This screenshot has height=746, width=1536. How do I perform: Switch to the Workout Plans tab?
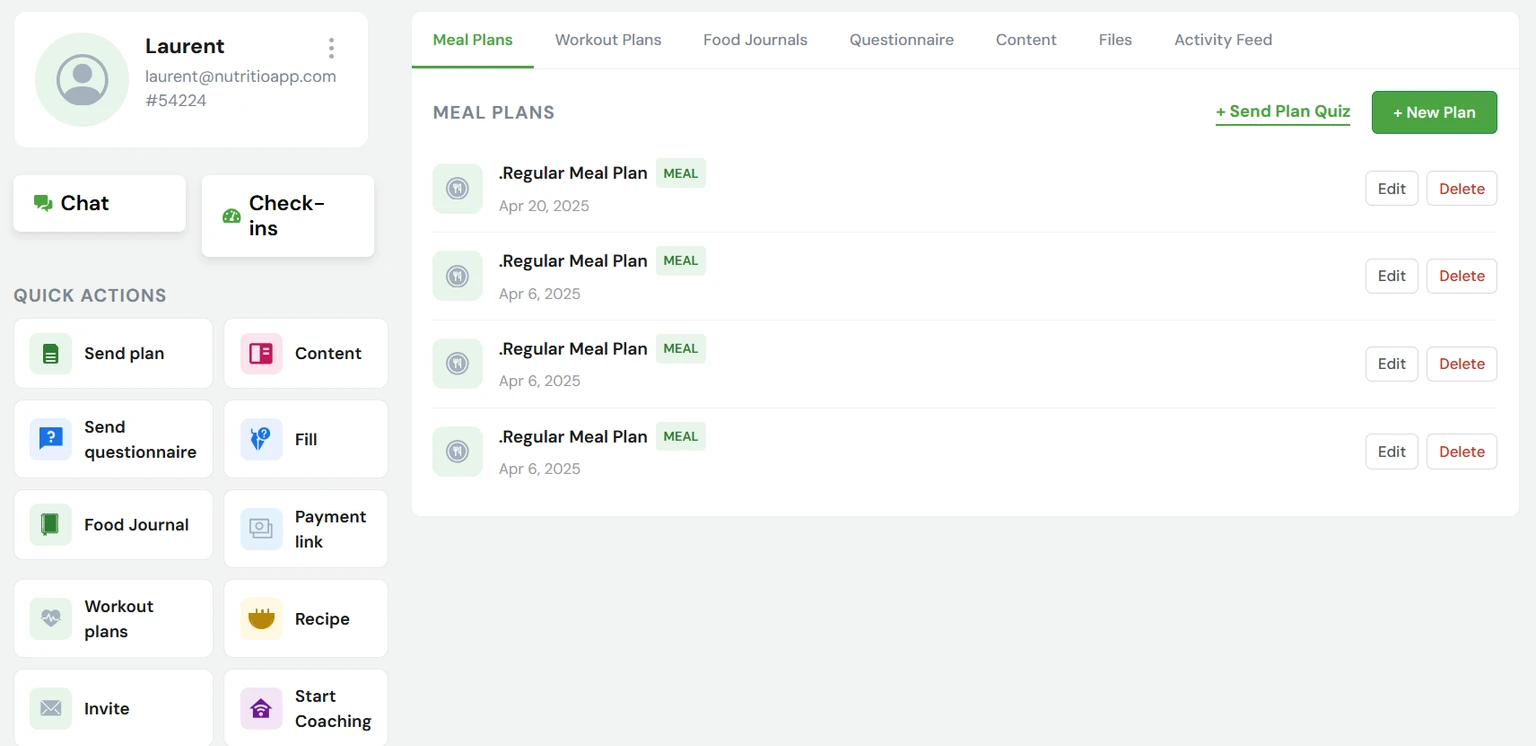608,40
